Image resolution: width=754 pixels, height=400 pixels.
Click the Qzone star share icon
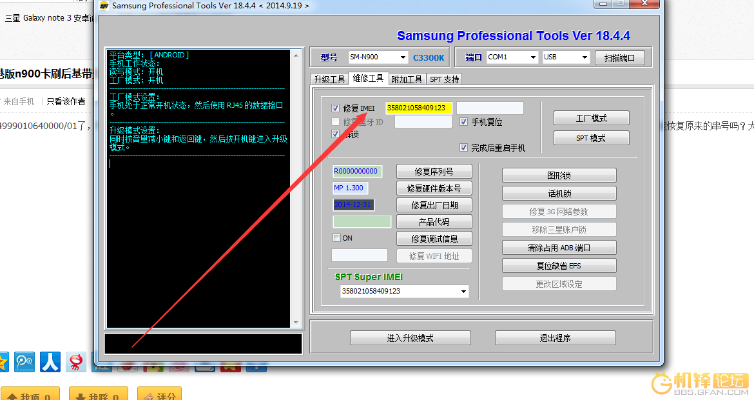(4, 360)
